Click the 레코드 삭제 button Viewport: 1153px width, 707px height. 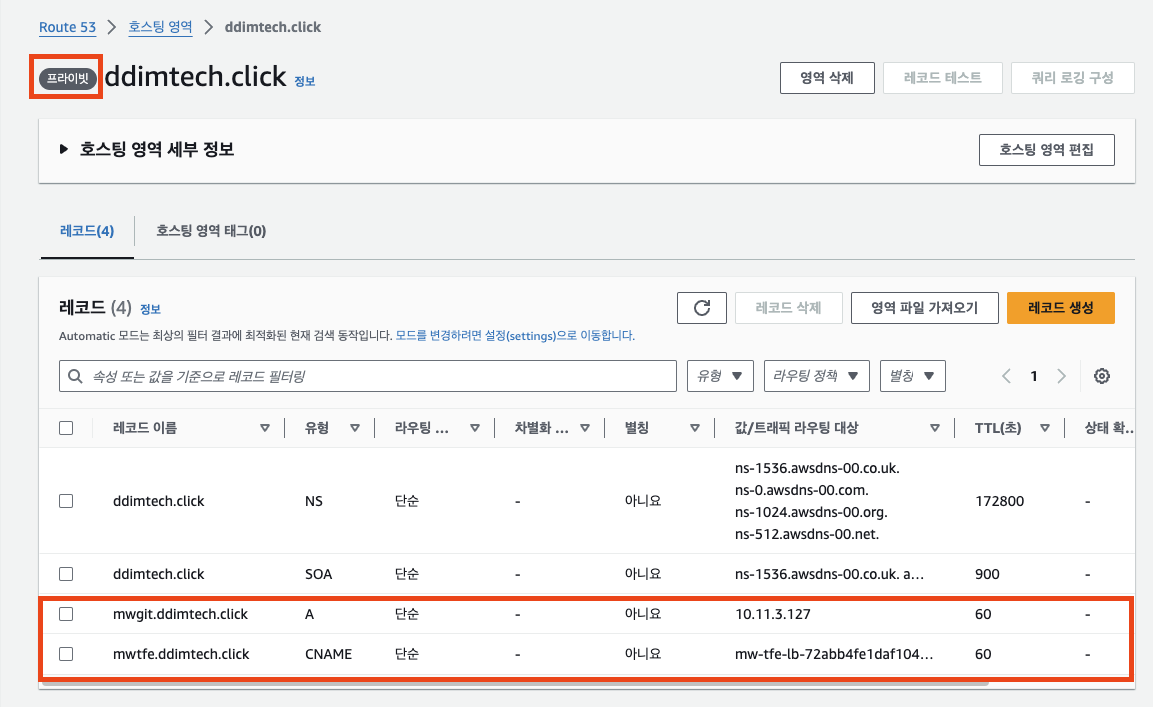click(x=788, y=308)
